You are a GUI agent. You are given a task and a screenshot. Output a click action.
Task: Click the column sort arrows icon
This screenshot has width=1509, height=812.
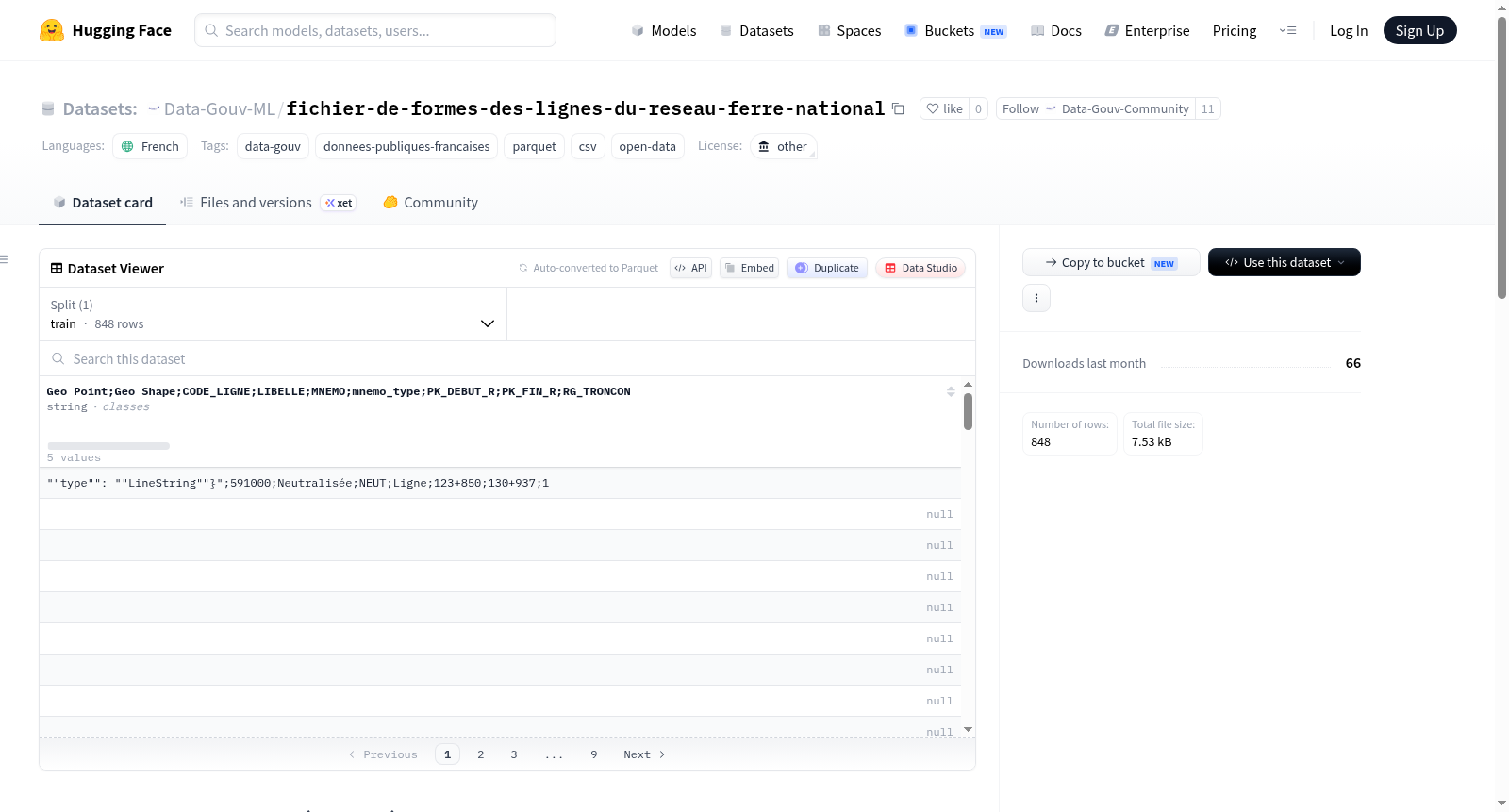pyautogui.click(x=951, y=391)
